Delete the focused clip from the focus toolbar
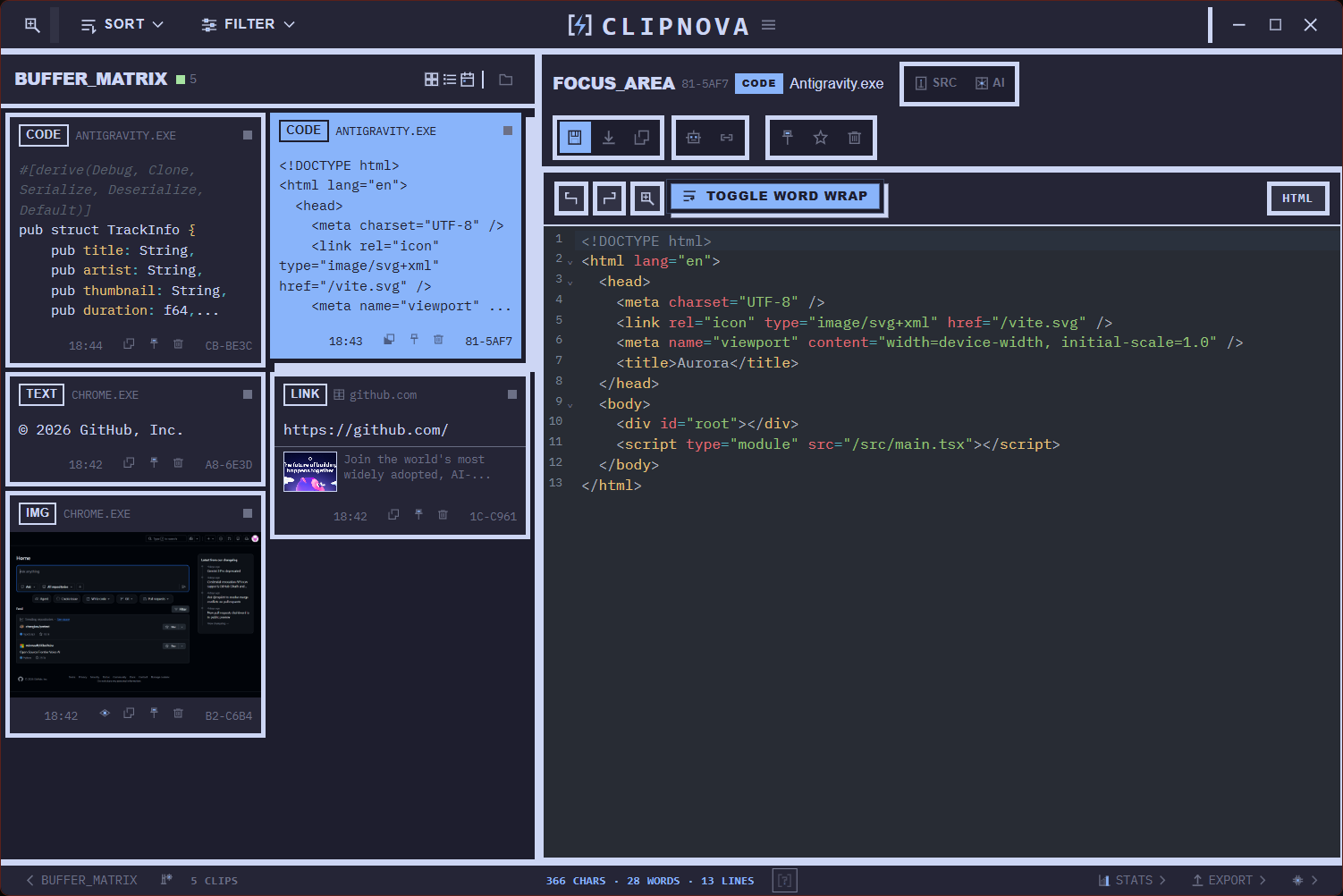This screenshot has height=896, width=1343. [x=855, y=138]
